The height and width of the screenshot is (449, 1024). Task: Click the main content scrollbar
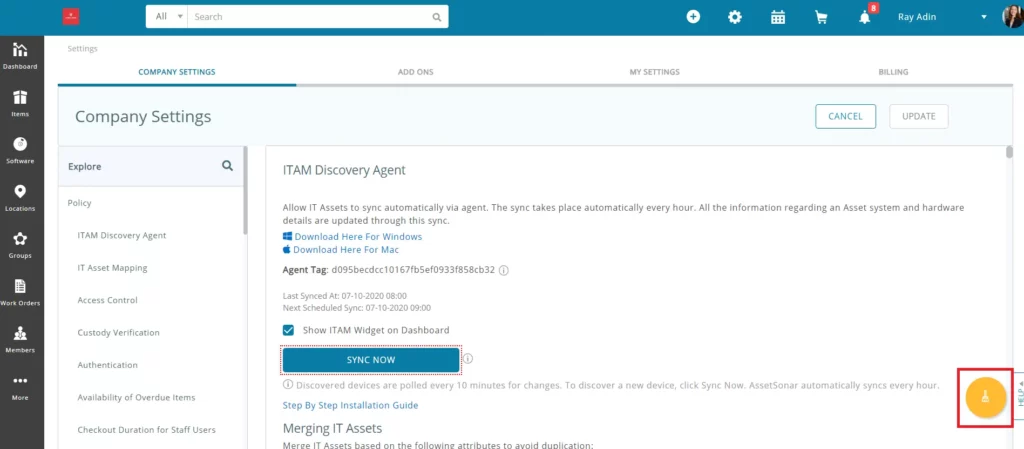(1009, 152)
